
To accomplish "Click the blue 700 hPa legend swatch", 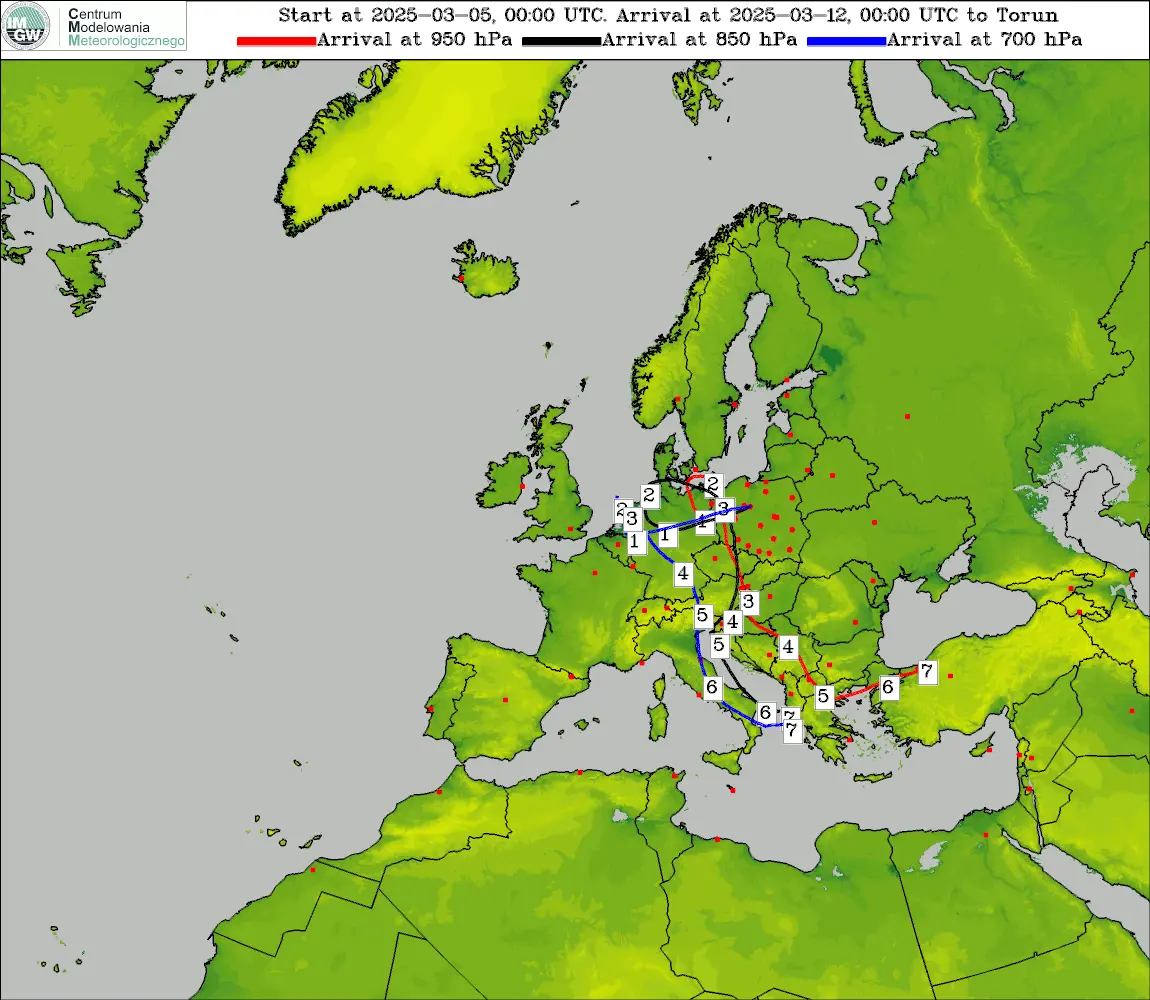I will (846, 41).
